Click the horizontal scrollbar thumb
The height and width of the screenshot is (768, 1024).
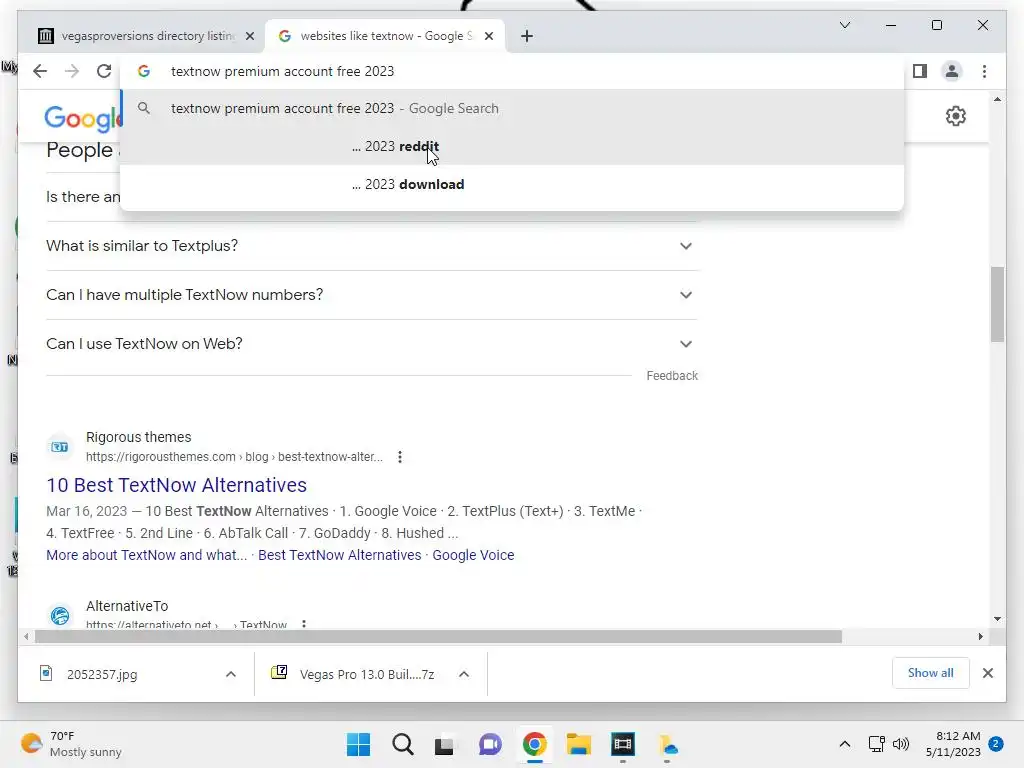click(x=438, y=637)
